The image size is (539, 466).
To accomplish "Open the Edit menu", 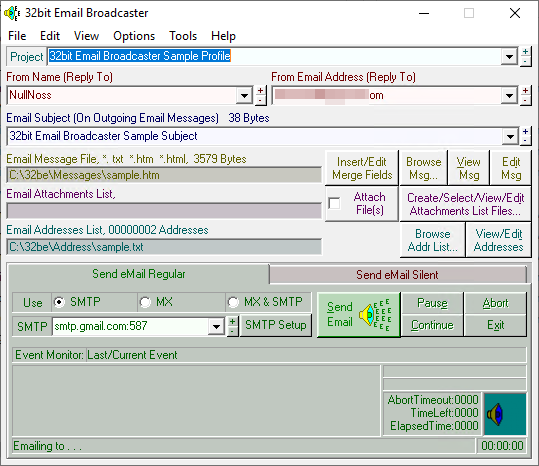I will pos(50,36).
